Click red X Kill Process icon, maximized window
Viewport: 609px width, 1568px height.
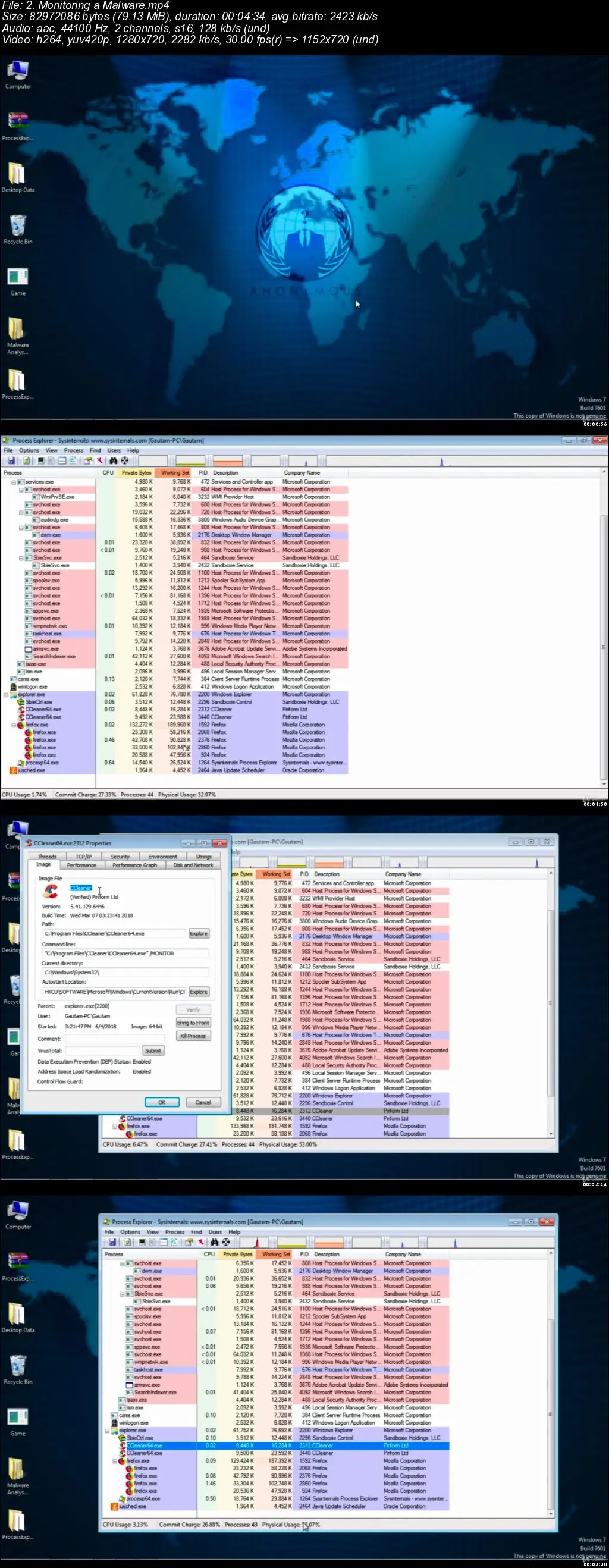(99, 461)
